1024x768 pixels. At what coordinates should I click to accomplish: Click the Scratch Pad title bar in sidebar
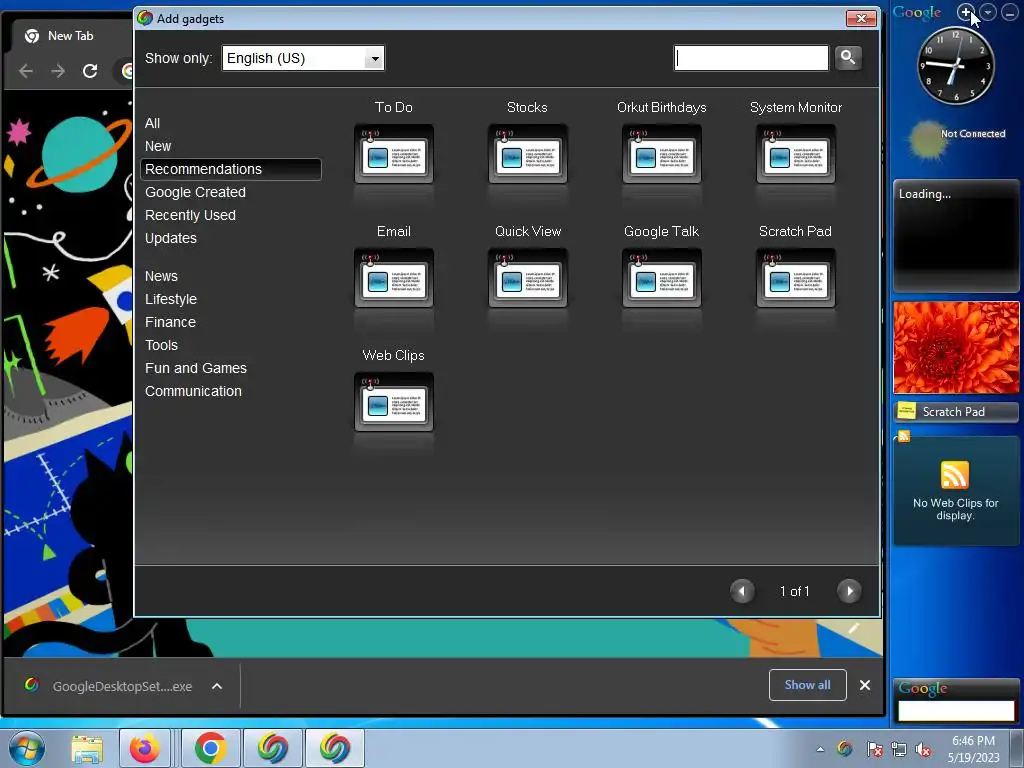coord(955,411)
